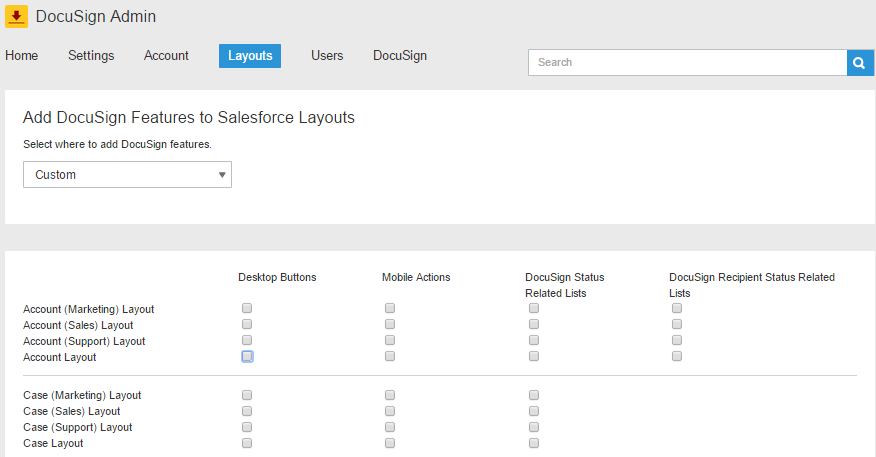The width and height of the screenshot is (876, 457).
Task: Check Desktop Buttons for Case (Support) Layout
Action: coord(247,427)
